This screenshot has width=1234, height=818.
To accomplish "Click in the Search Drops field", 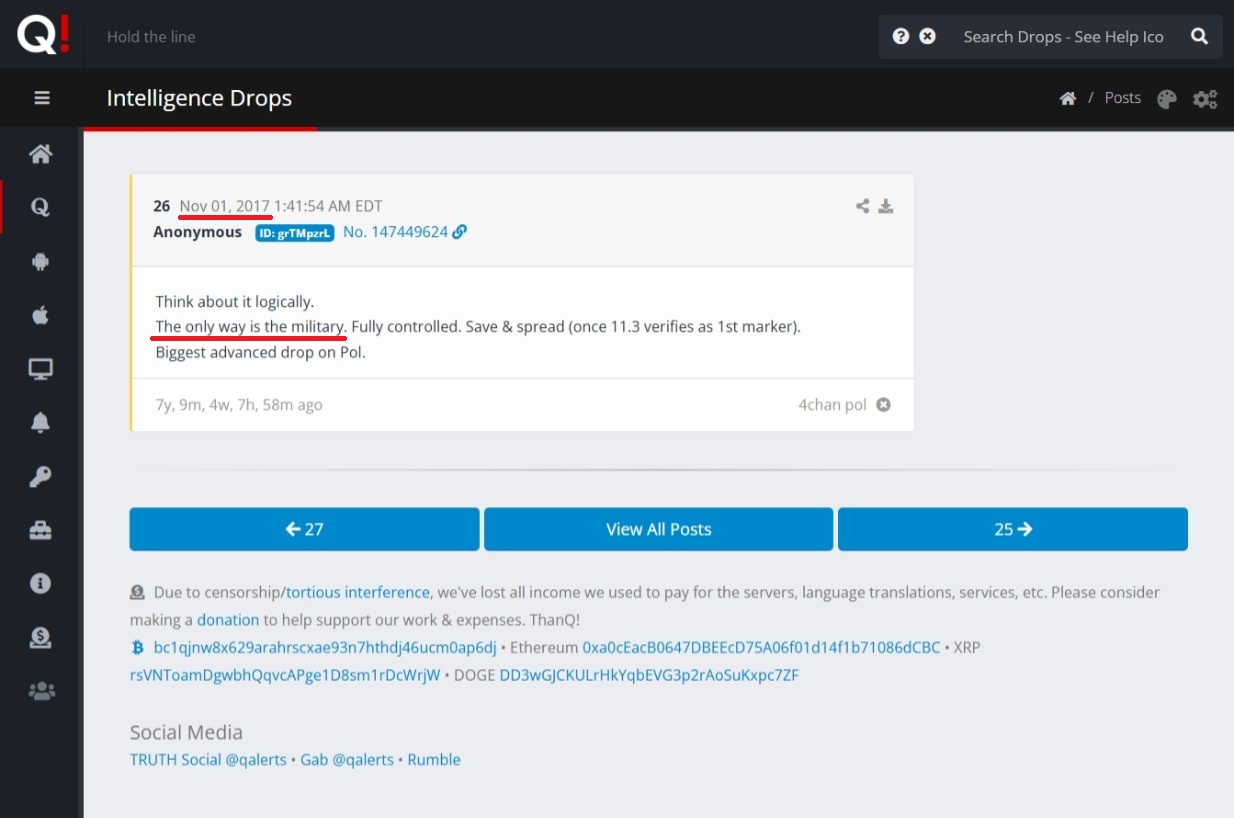I will pyautogui.click(x=1064, y=36).
